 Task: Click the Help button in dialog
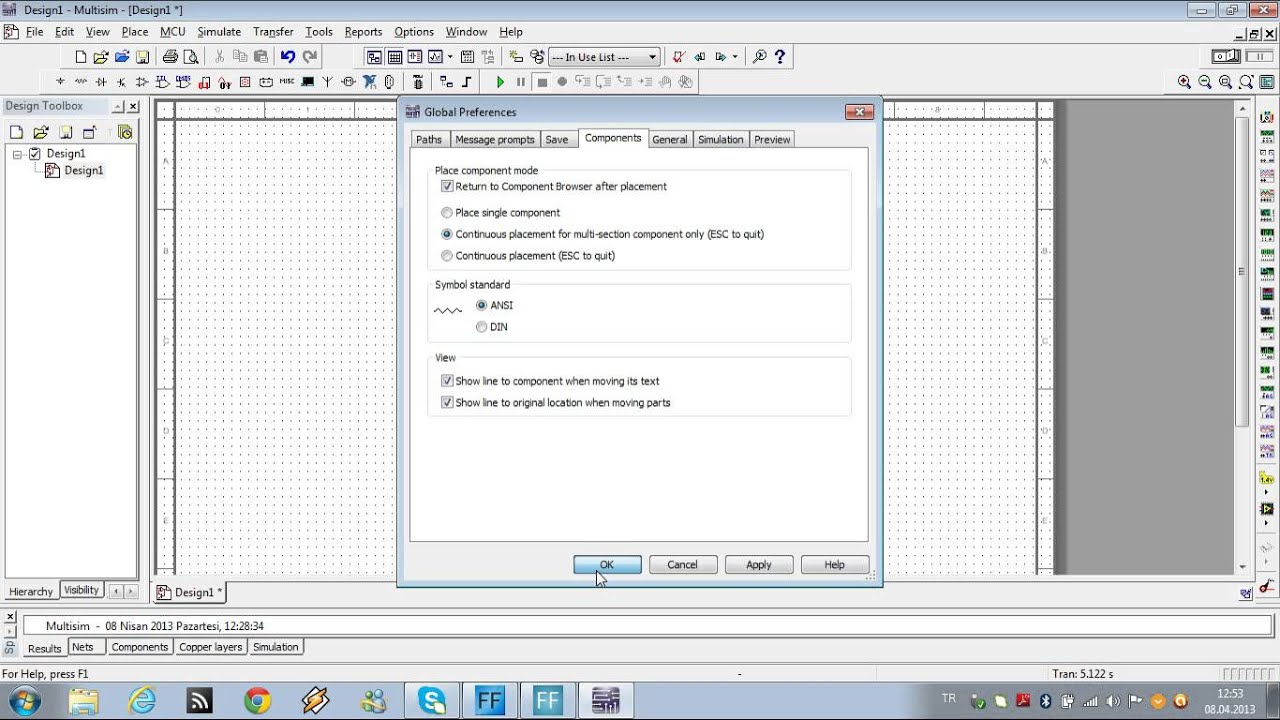(x=835, y=565)
